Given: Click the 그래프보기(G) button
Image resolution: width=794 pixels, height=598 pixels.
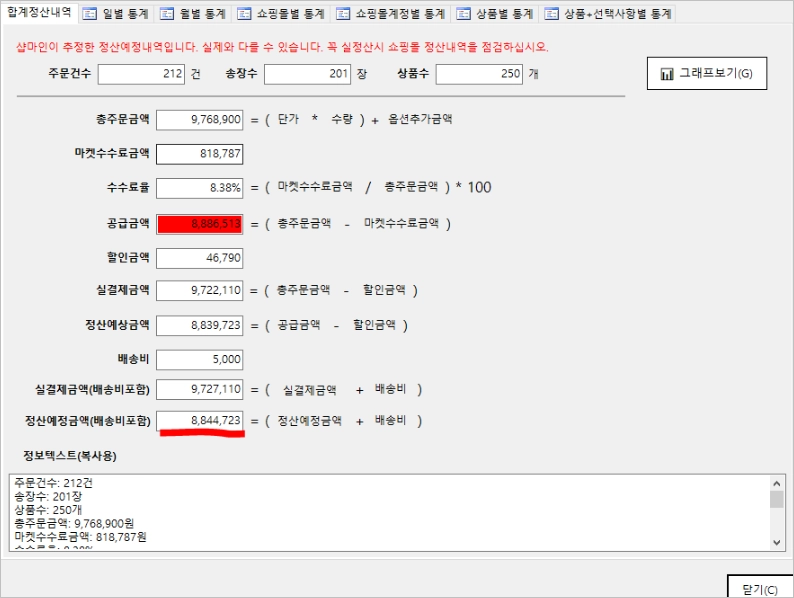Looking at the screenshot, I should point(707,73).
